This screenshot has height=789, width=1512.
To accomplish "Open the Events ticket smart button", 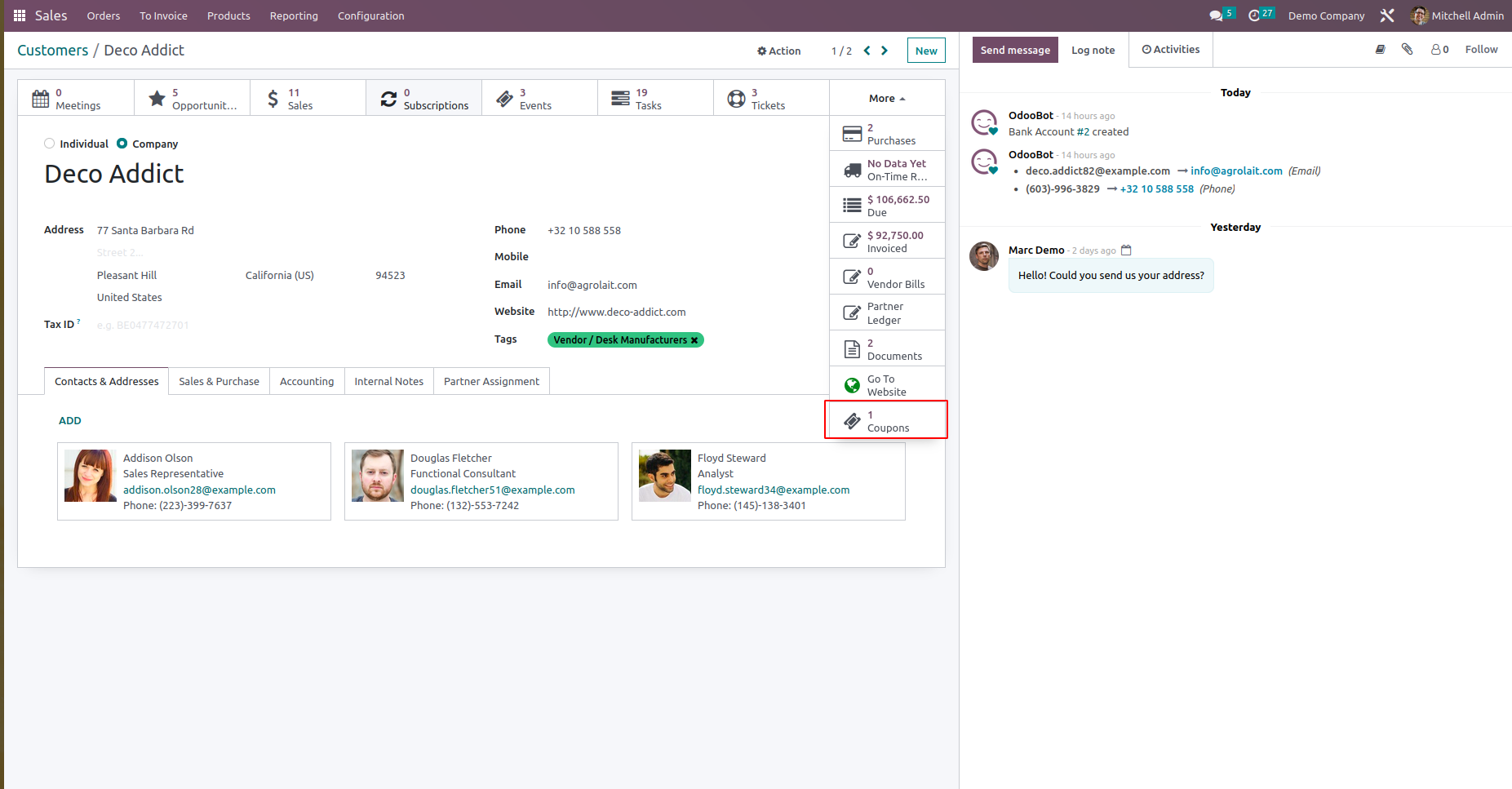I will pos(540,98).
